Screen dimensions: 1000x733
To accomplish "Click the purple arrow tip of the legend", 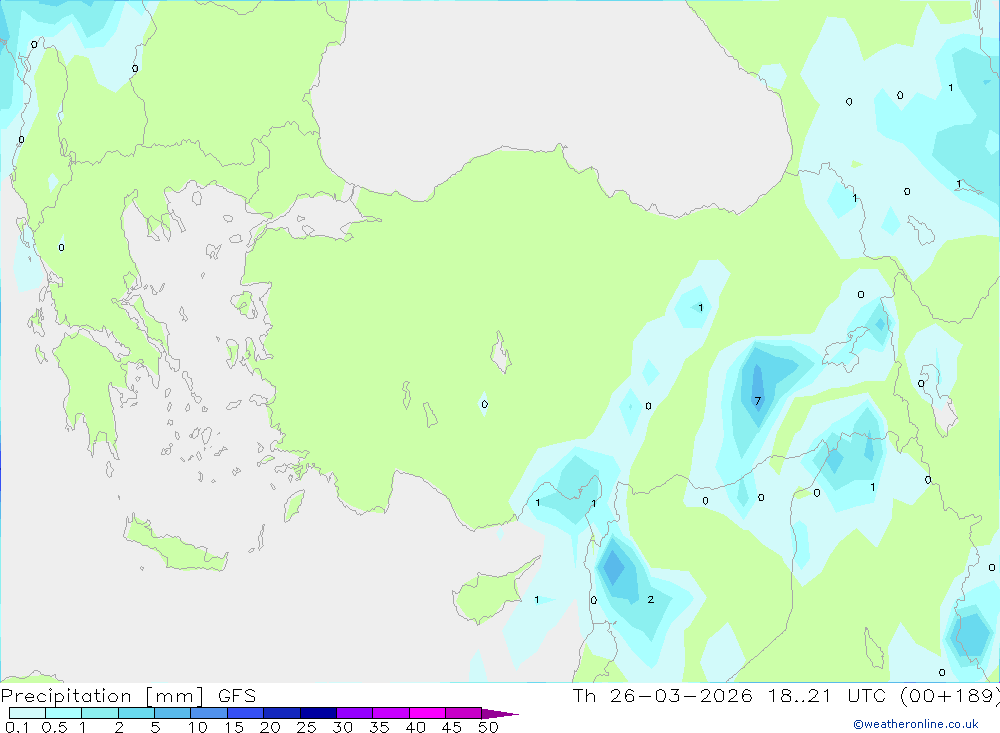I will coord(499,713).
